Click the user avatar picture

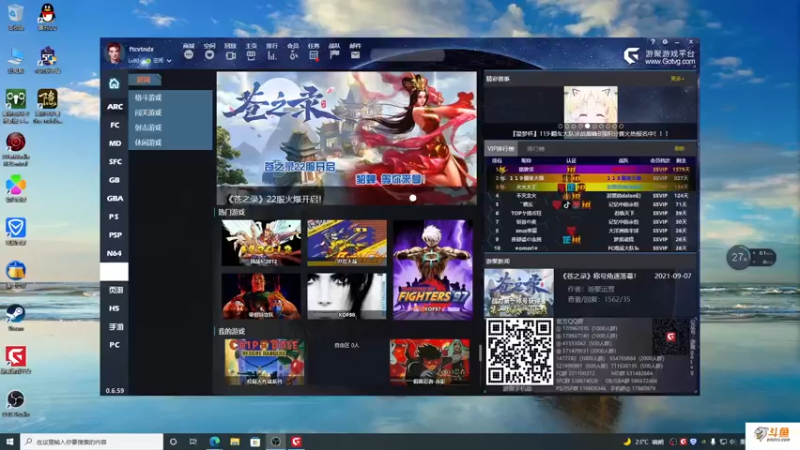pyautogui.click(x=114, y=53)
